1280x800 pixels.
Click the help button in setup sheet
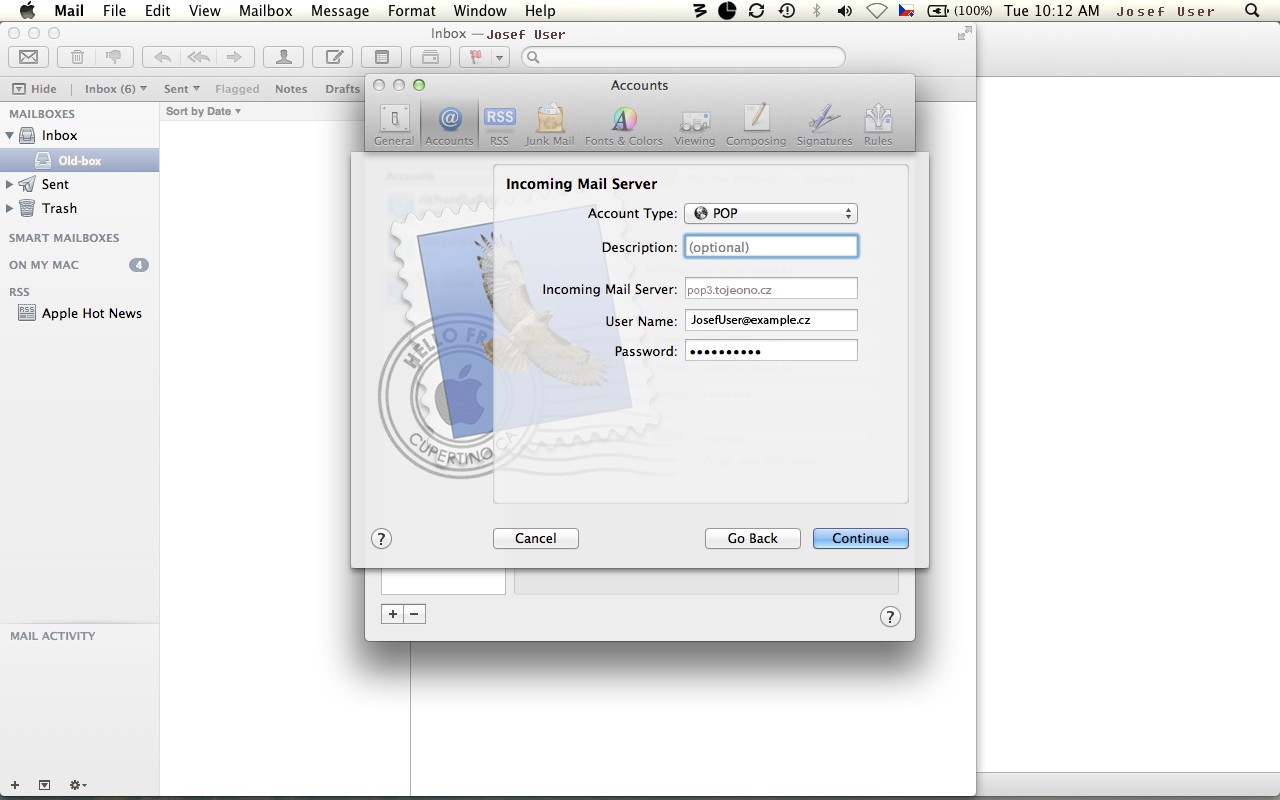pyautogui.click(x=381, y=538)
